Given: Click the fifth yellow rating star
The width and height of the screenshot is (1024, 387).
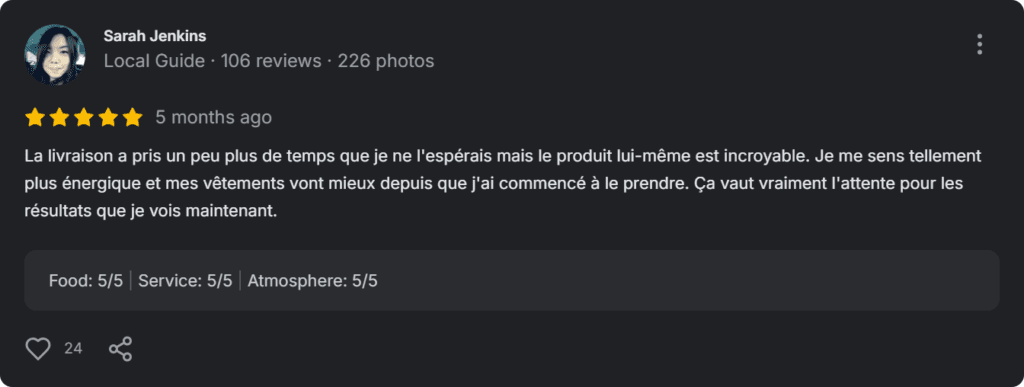Looking at the screenshot, I should 132,117.
